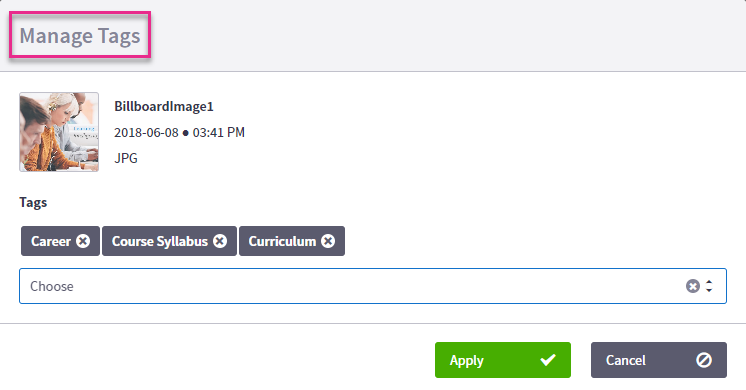Expand the tag dropdown arrows
Image resolution: width=746 pixels, height=390 pixels.
[709, 286]
